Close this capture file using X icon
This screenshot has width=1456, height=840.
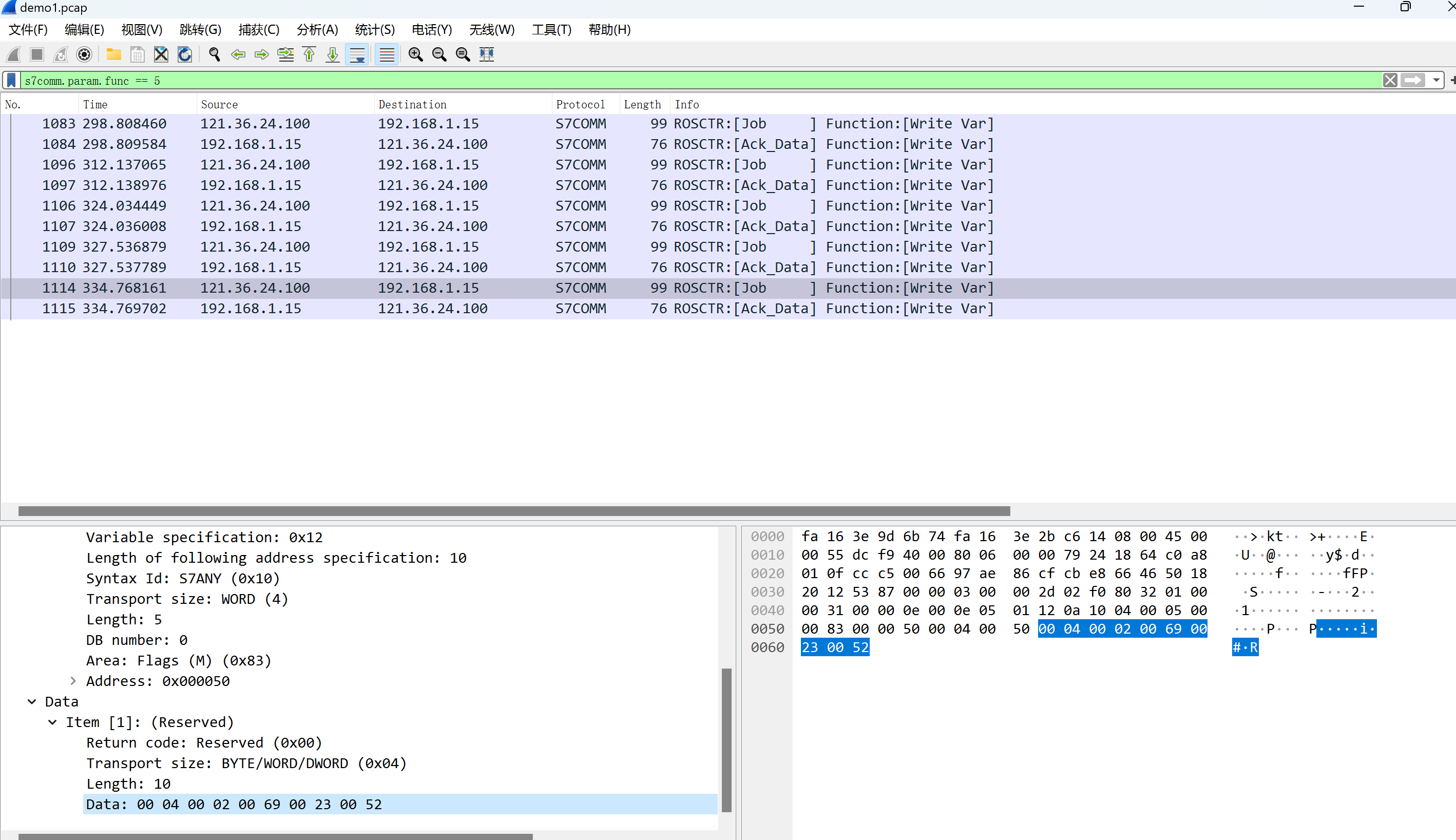[161, 54]
